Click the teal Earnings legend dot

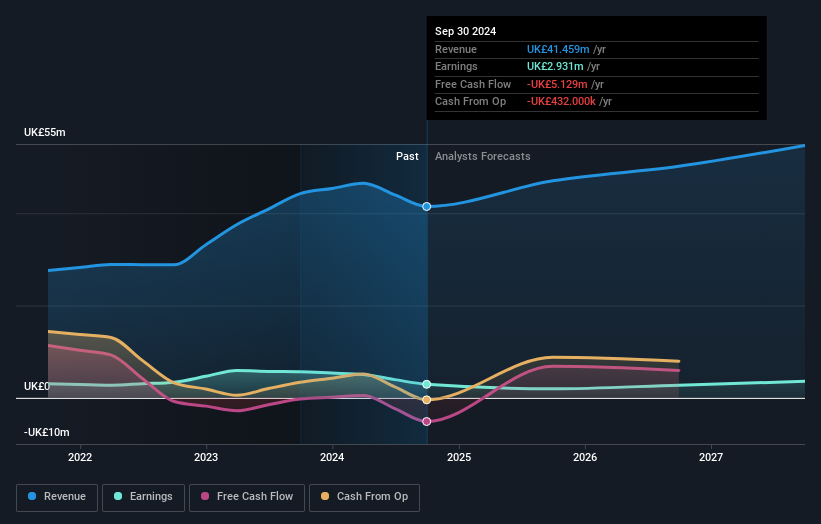click(118, 496)
